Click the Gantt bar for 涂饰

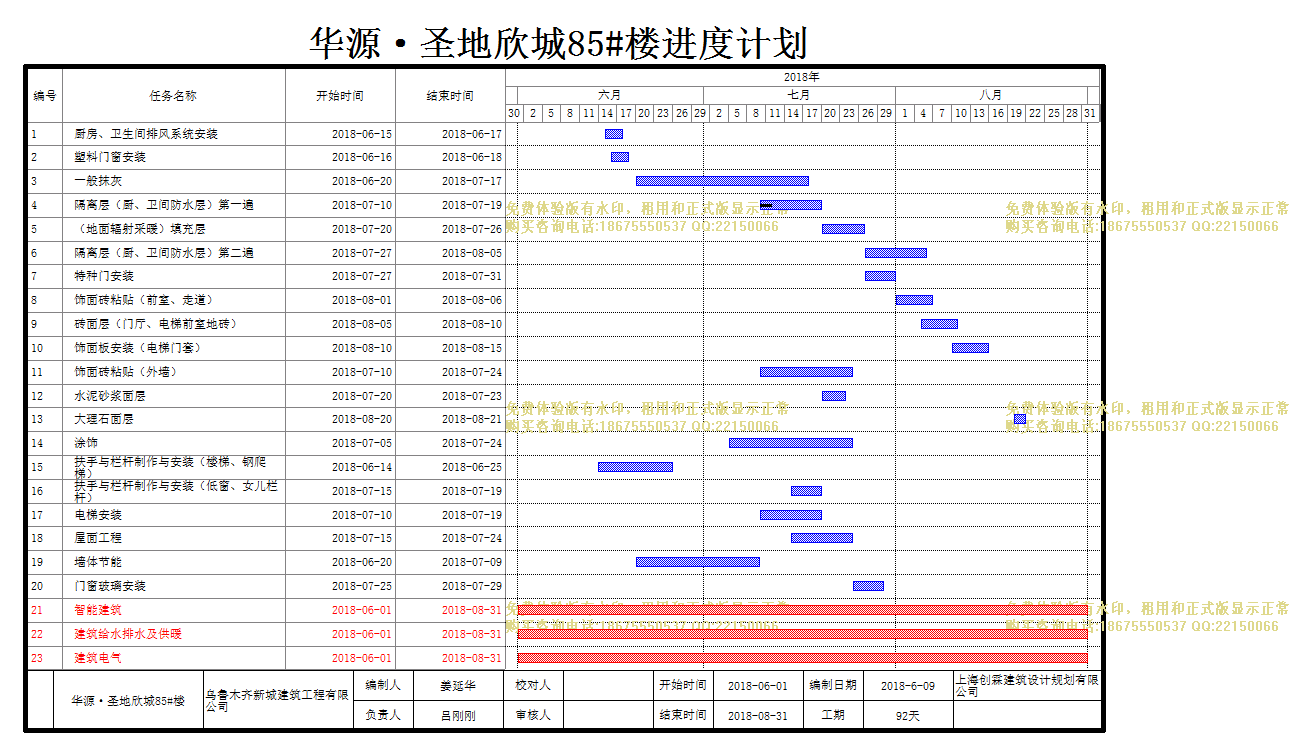[791, 443]
